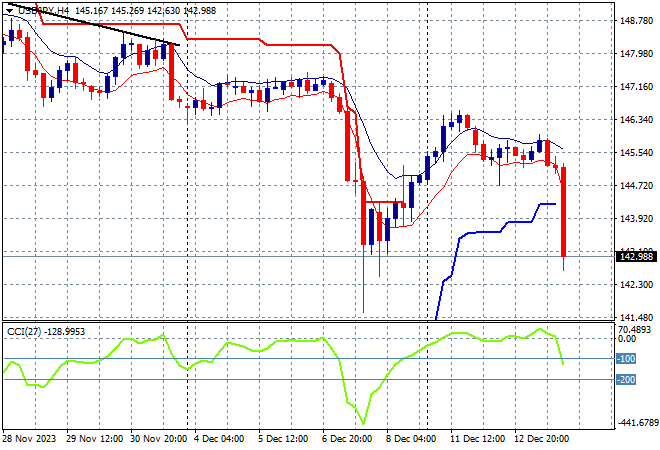Select the 12 Dec 20:00 time label
660x450 pixels.
coord(541,439)
